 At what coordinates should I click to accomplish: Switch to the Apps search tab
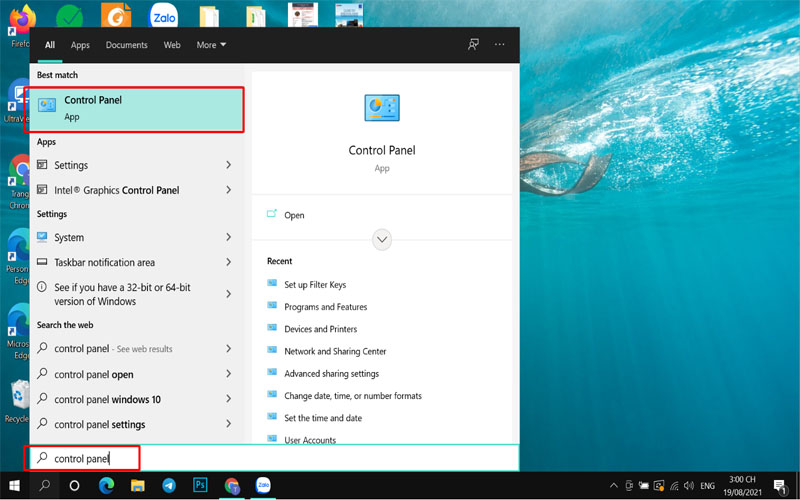click(x=80, y=45)
